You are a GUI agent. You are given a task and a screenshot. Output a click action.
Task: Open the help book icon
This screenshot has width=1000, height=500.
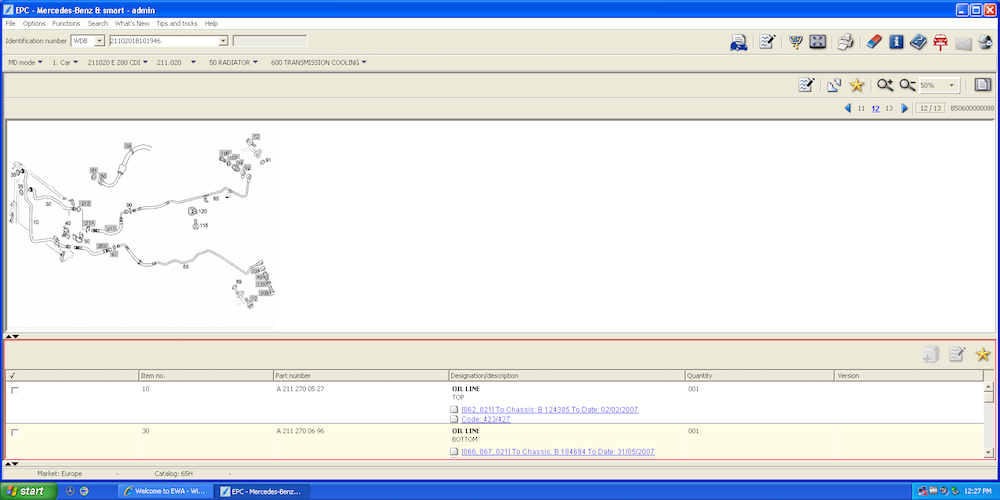918,42
